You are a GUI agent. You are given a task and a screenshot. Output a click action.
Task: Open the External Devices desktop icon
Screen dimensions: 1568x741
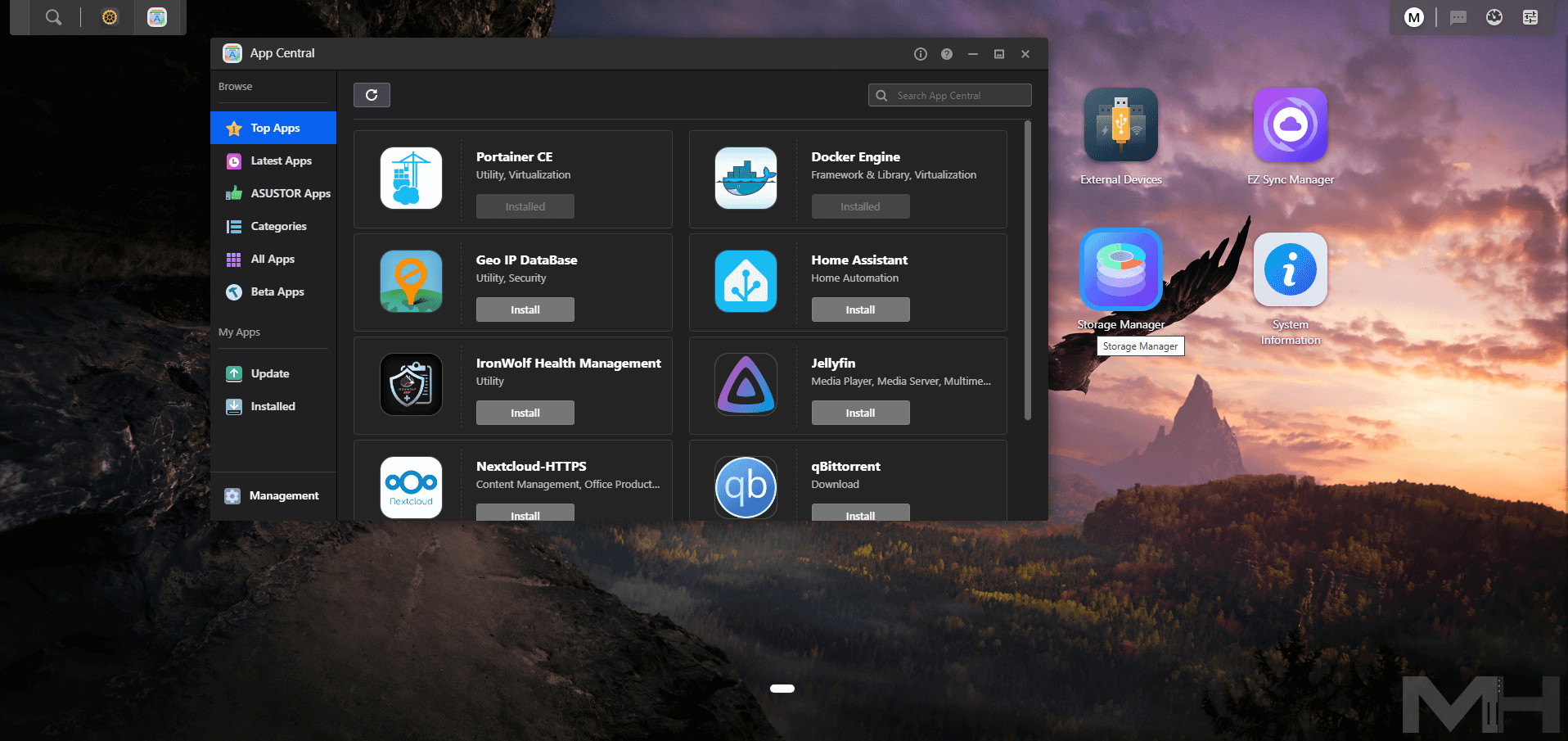click(1121, 124)
